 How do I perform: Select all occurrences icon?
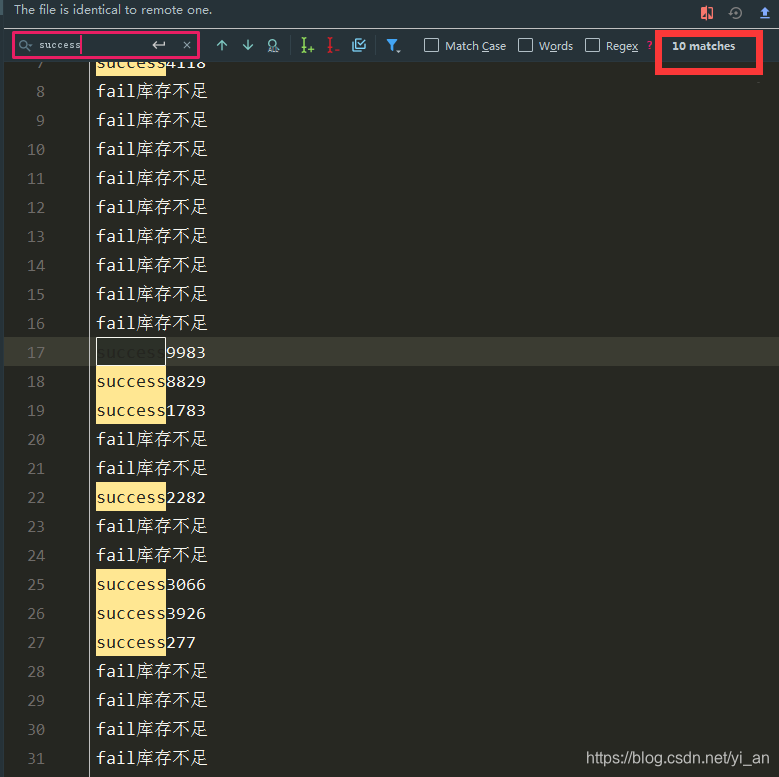359,45
